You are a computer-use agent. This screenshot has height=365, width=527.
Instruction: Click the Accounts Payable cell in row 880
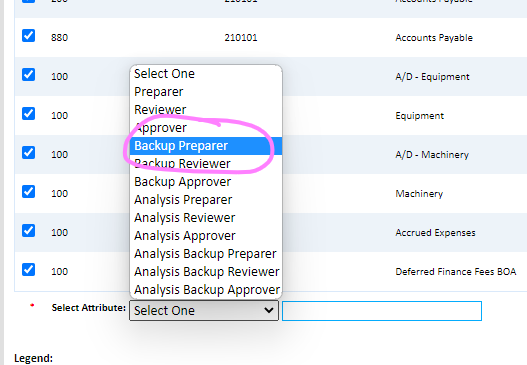tap(434, 38)
